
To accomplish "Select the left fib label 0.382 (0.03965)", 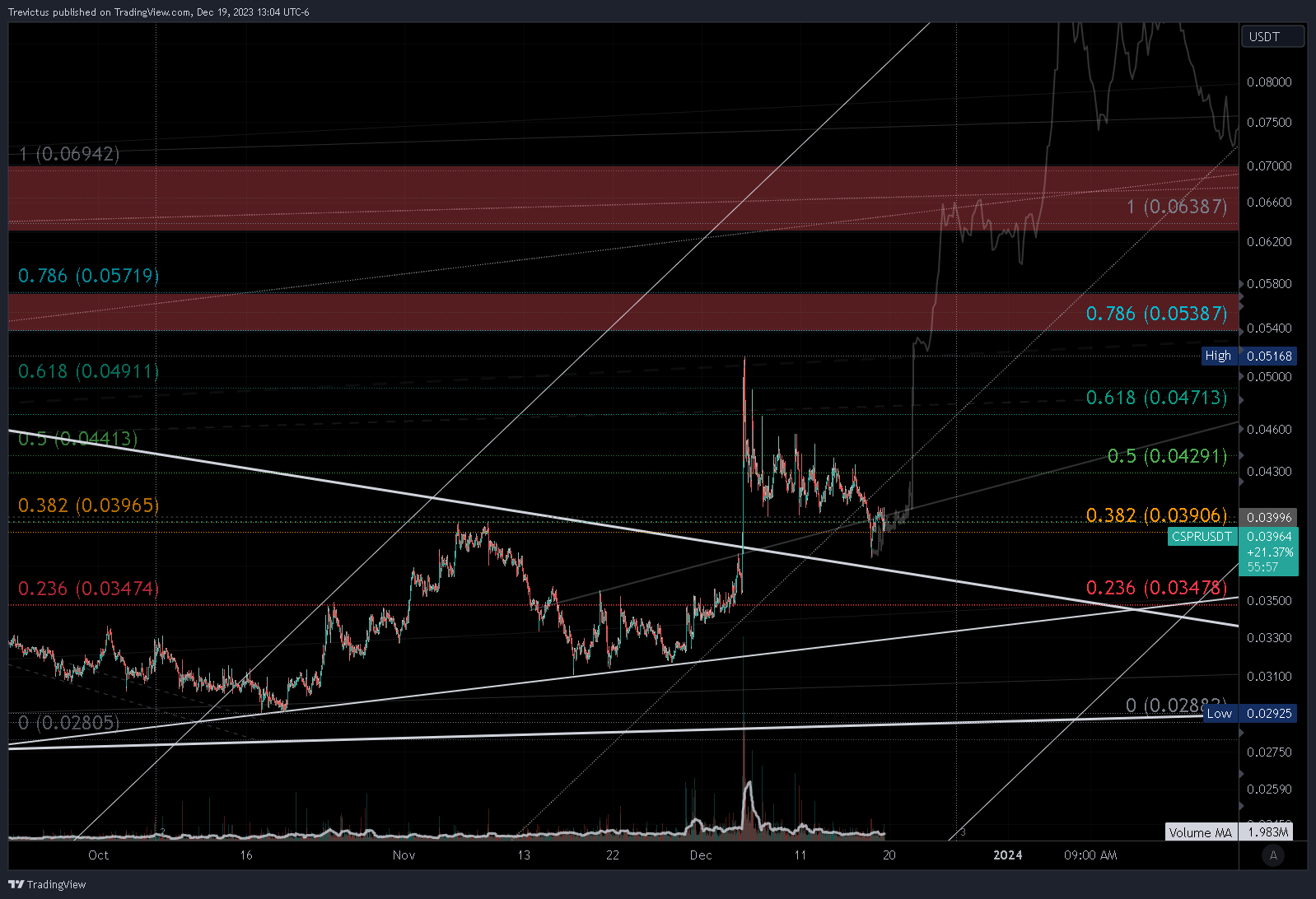I will [x=88, y=505].
